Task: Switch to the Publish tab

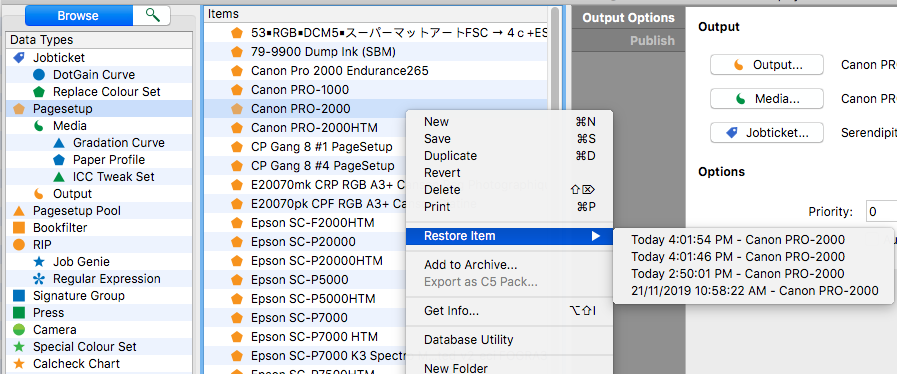Action: pyautogui.click(x=628, y=41)
